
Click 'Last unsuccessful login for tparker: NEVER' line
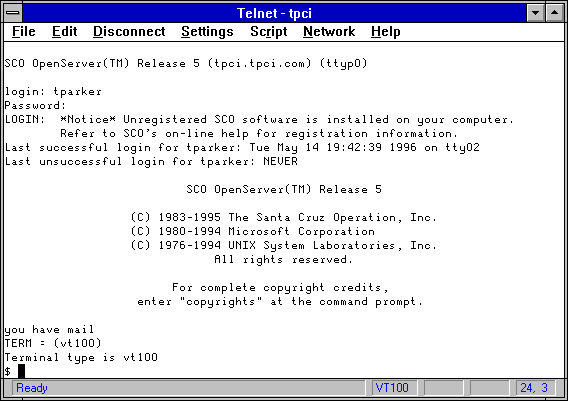(x=151, y=161)
